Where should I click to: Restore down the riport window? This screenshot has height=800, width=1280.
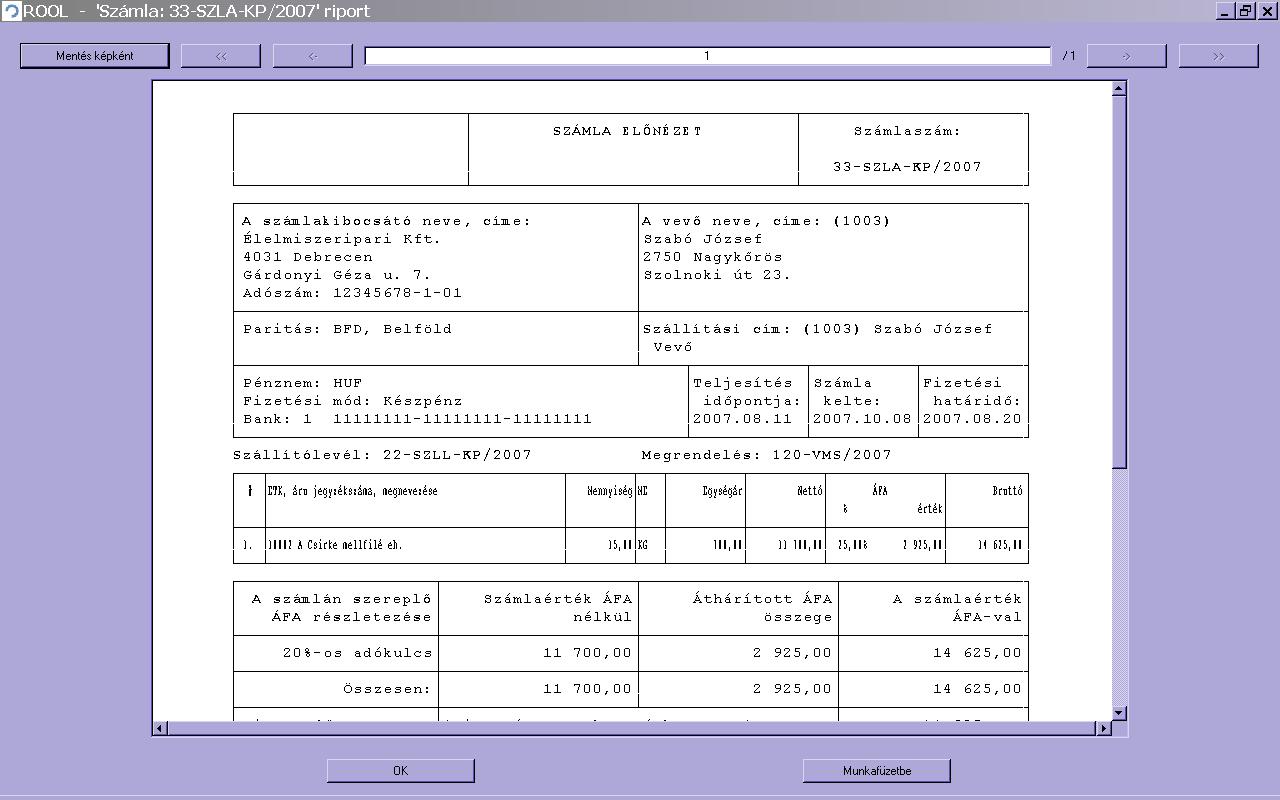(1246, 11)
